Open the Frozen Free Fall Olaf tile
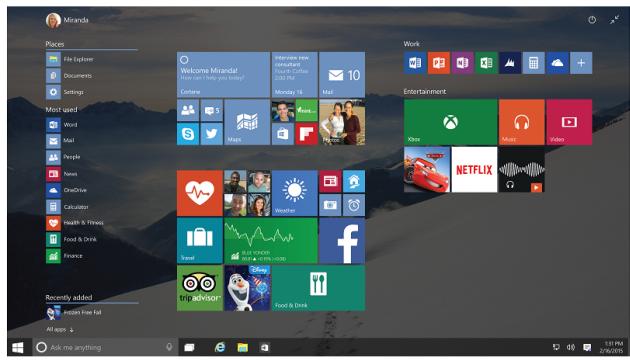630x361 pixels. tap(247, 288)
